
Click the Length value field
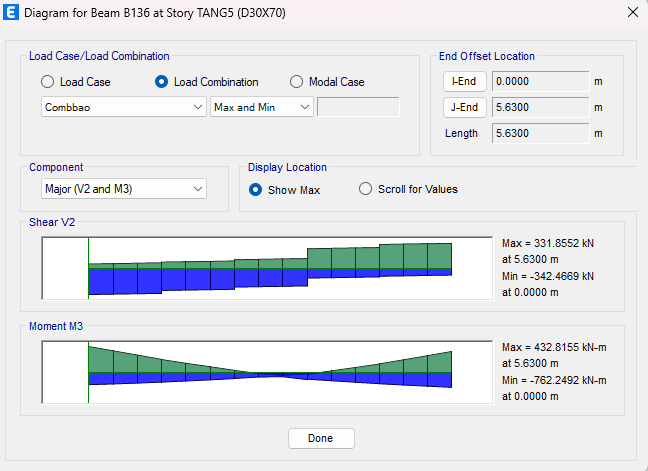coord(539,133)
